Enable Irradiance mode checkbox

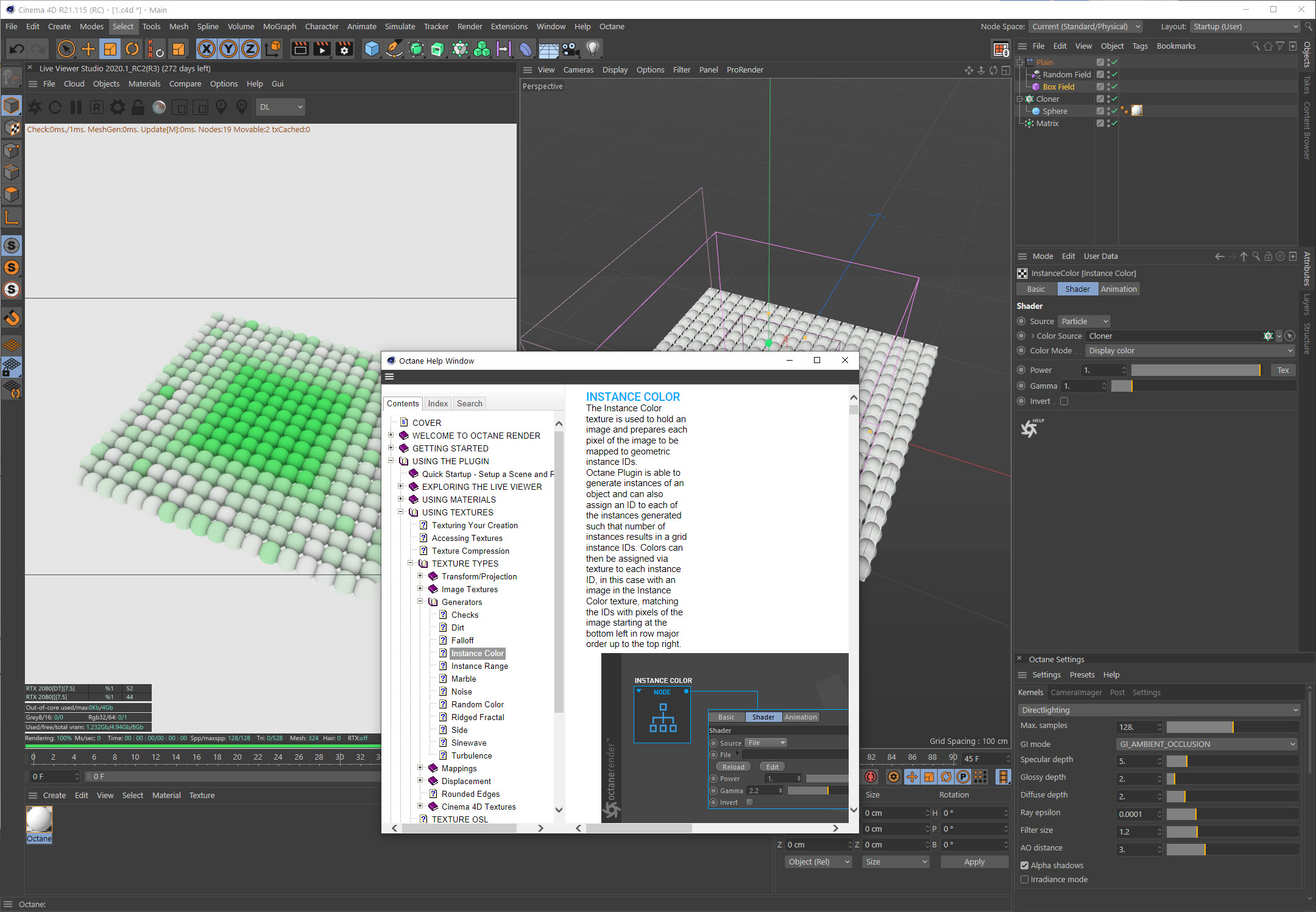click(x=1025, y=879)
